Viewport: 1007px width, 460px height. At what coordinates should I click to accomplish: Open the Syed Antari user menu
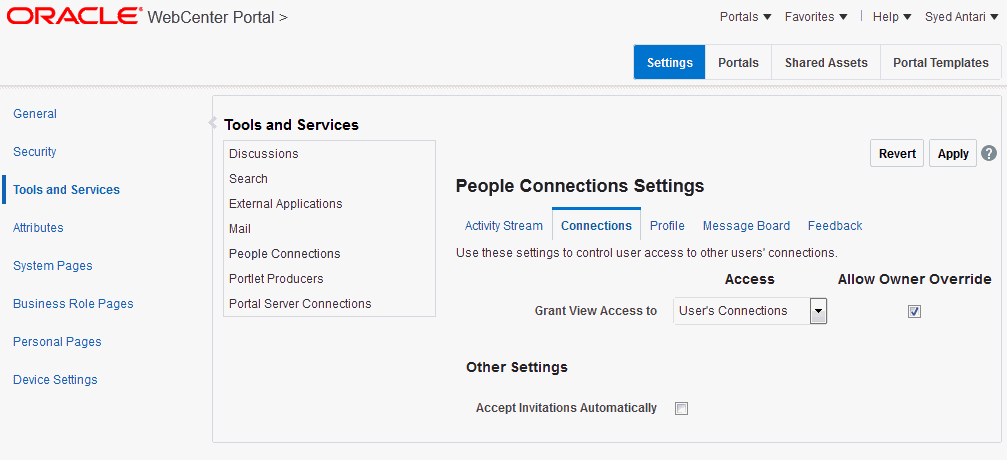[961, 17]
